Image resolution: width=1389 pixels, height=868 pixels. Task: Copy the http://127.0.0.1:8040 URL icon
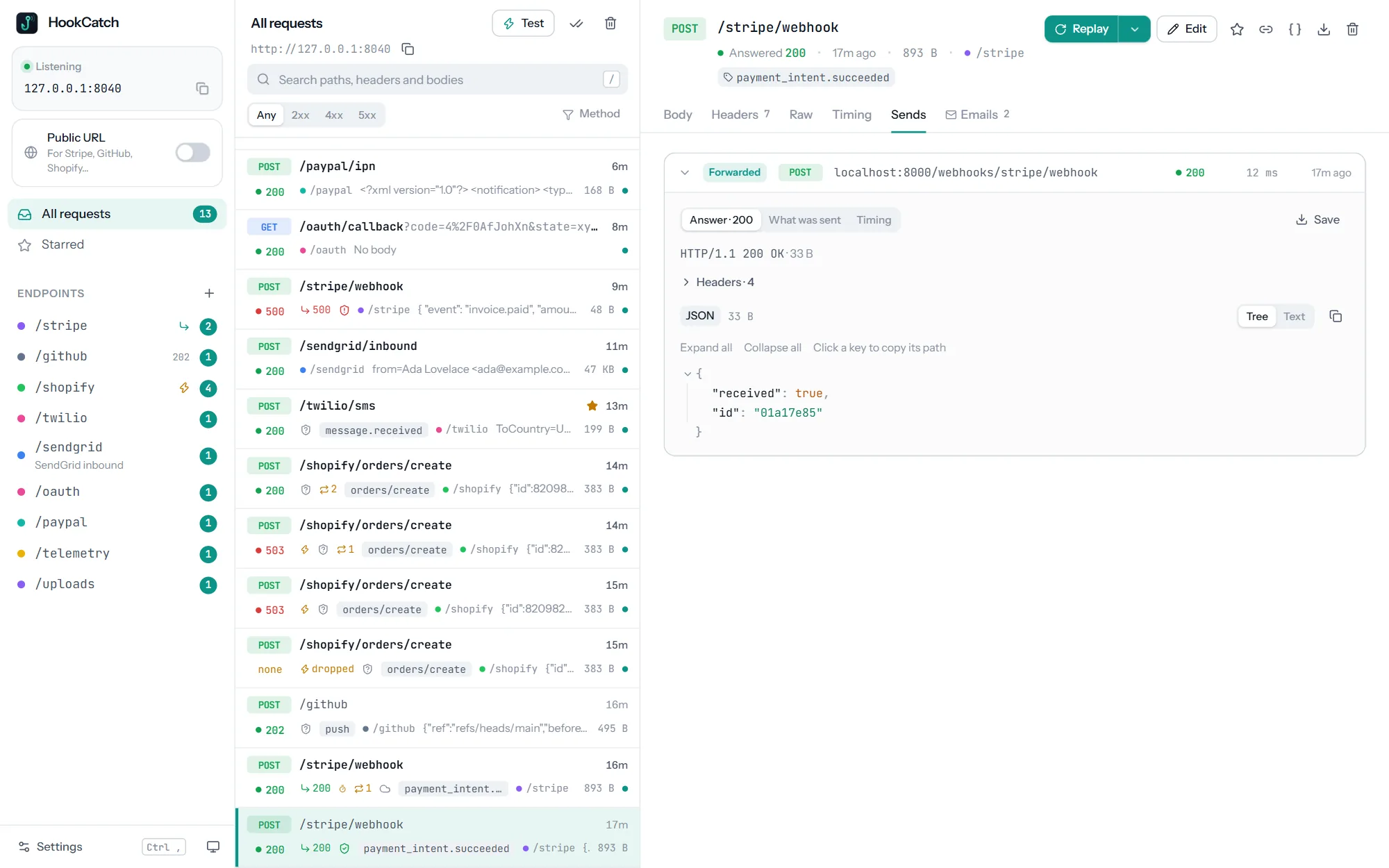[x=408, y=49]
